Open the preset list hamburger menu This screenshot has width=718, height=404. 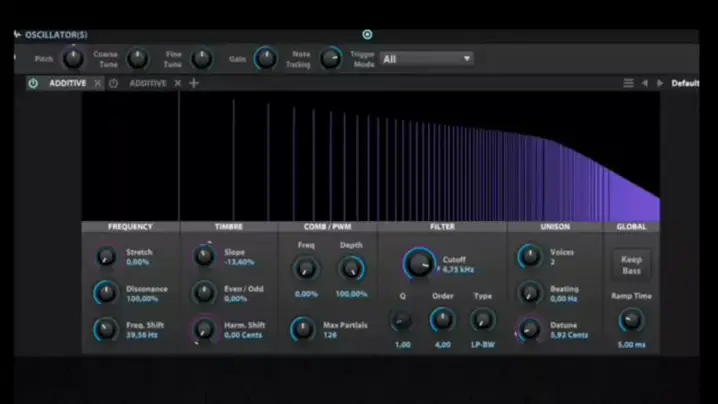coord(628,83)
